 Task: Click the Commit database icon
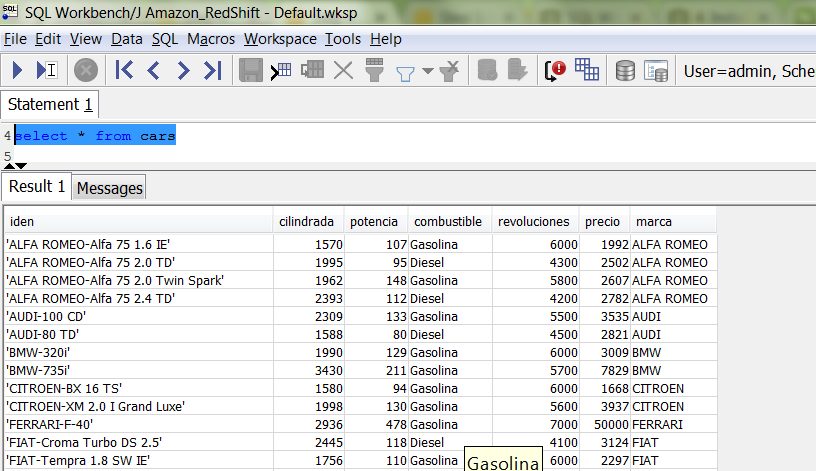click(487, 70)
